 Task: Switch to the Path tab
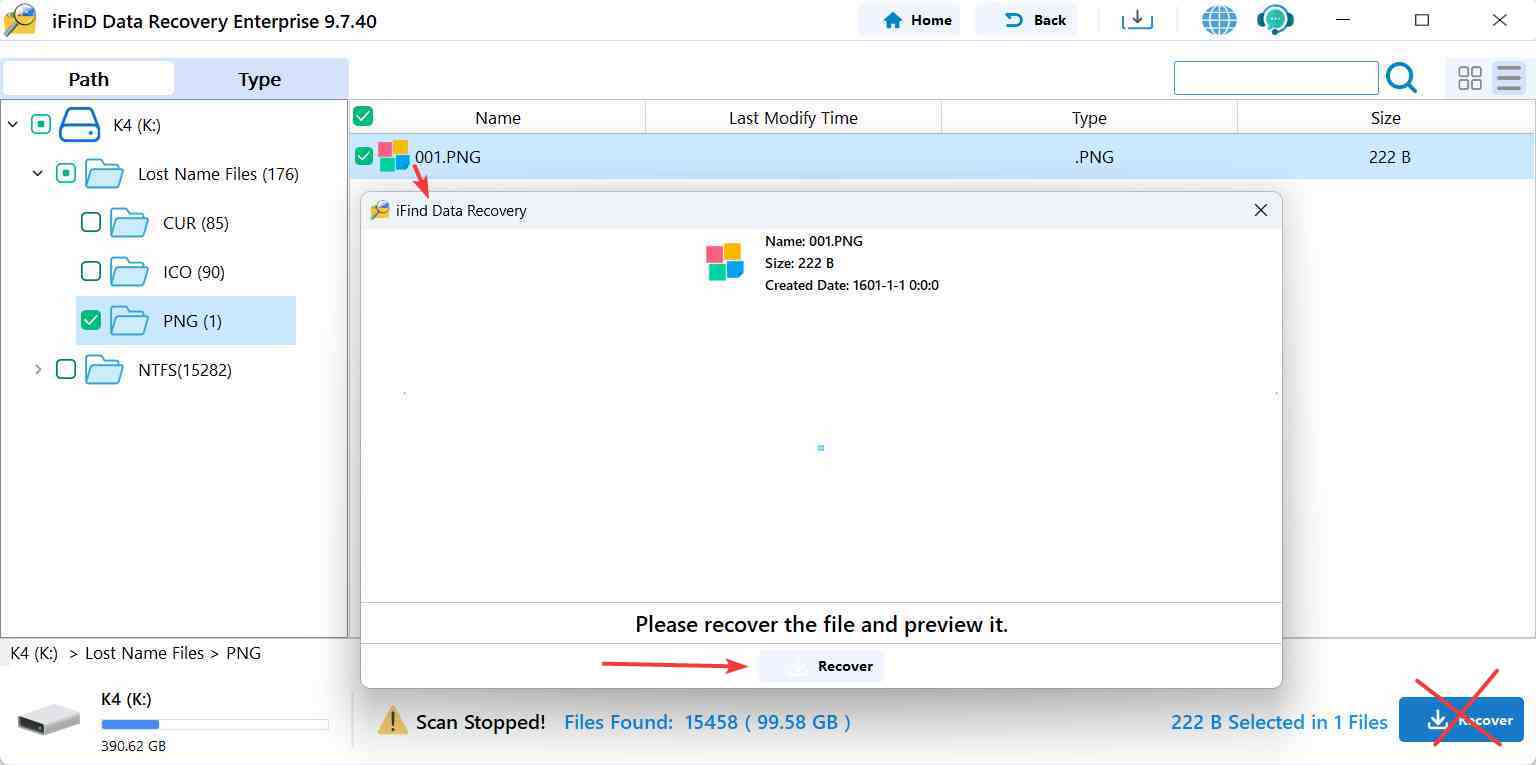(x=88, y=79)
